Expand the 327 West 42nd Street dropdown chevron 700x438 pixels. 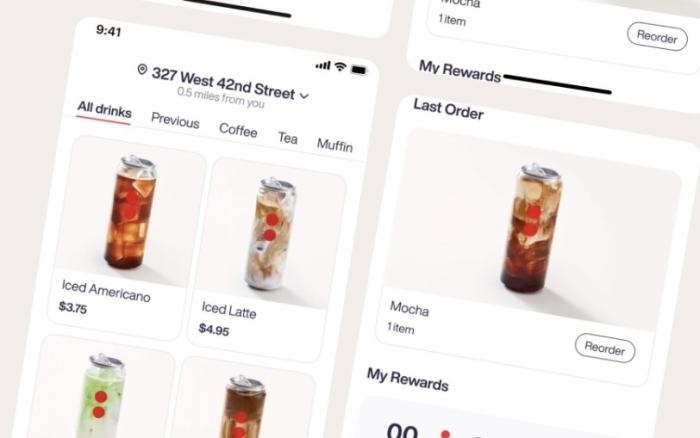coord(304,96)
